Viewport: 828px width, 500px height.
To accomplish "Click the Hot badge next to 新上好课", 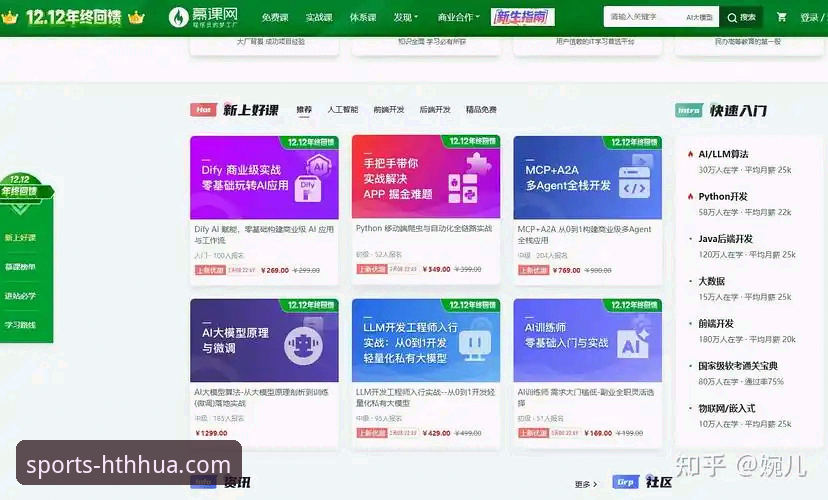I will tap(203, 110).
